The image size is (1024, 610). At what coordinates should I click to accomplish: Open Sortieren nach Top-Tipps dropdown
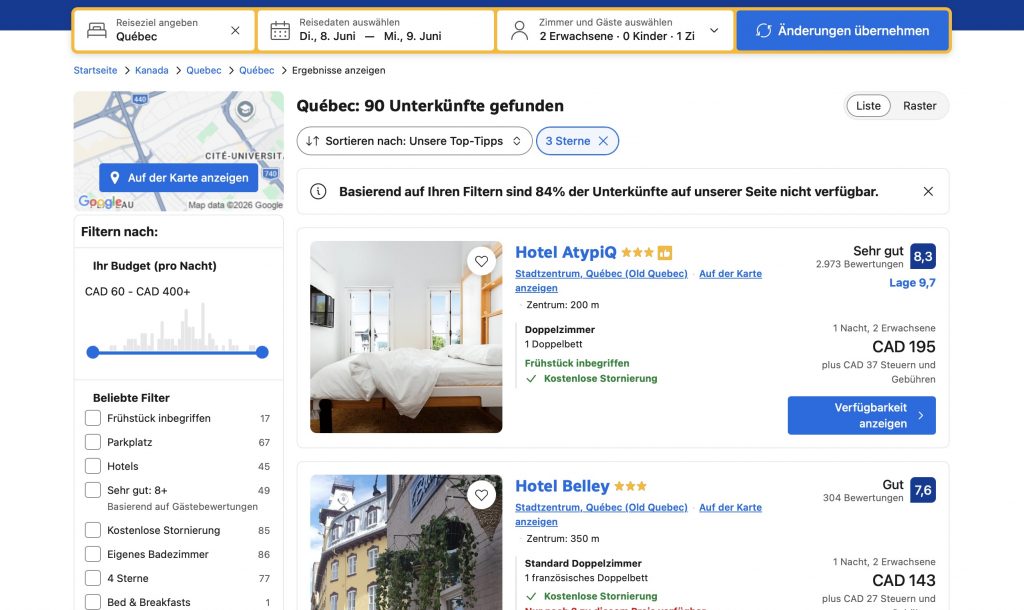(x=415, y=141)
